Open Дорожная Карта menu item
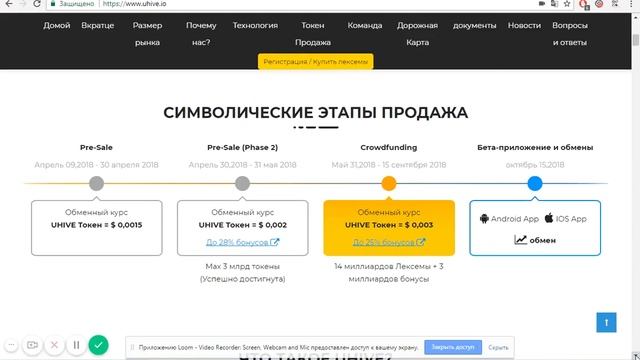This screenshot has width=640, height=360. 418,34
